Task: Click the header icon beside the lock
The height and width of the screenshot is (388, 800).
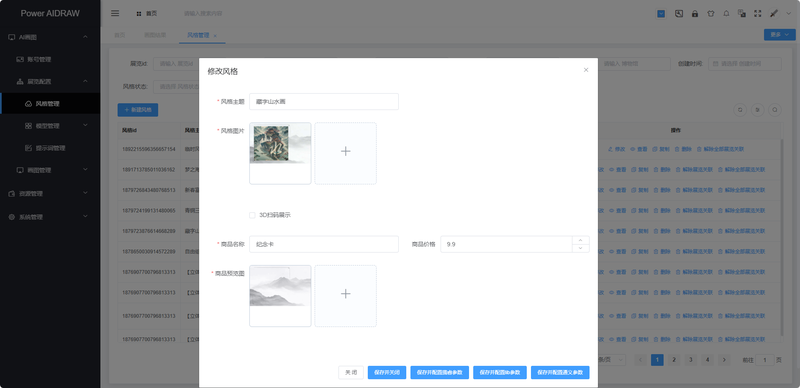Action: [679, 14]
